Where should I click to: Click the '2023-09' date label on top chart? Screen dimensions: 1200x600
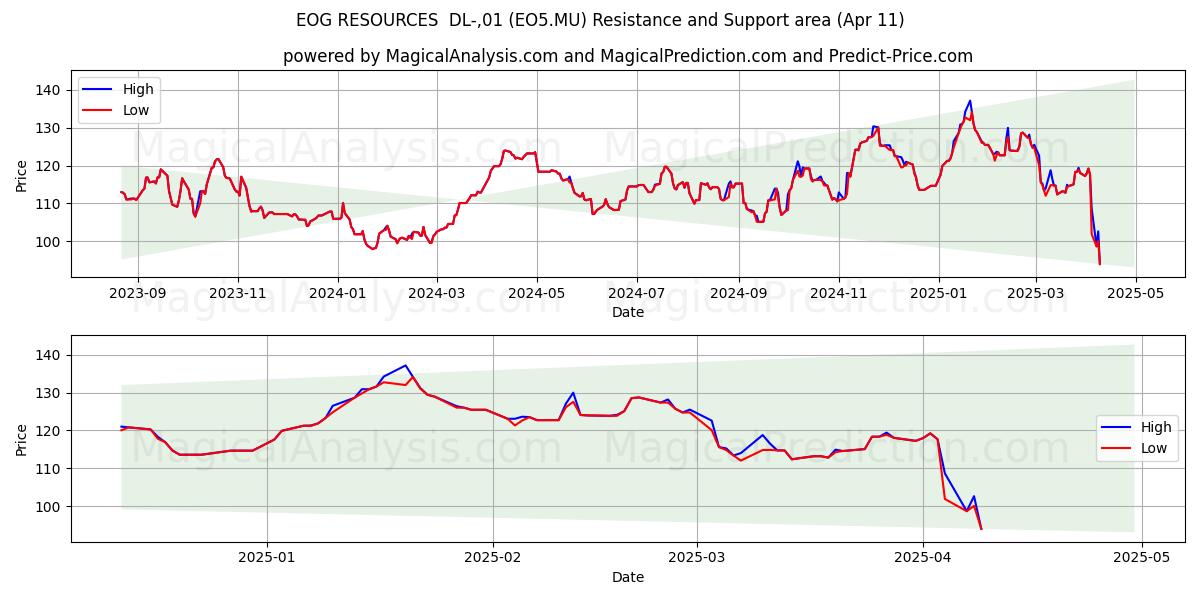(x=137, y=295)
